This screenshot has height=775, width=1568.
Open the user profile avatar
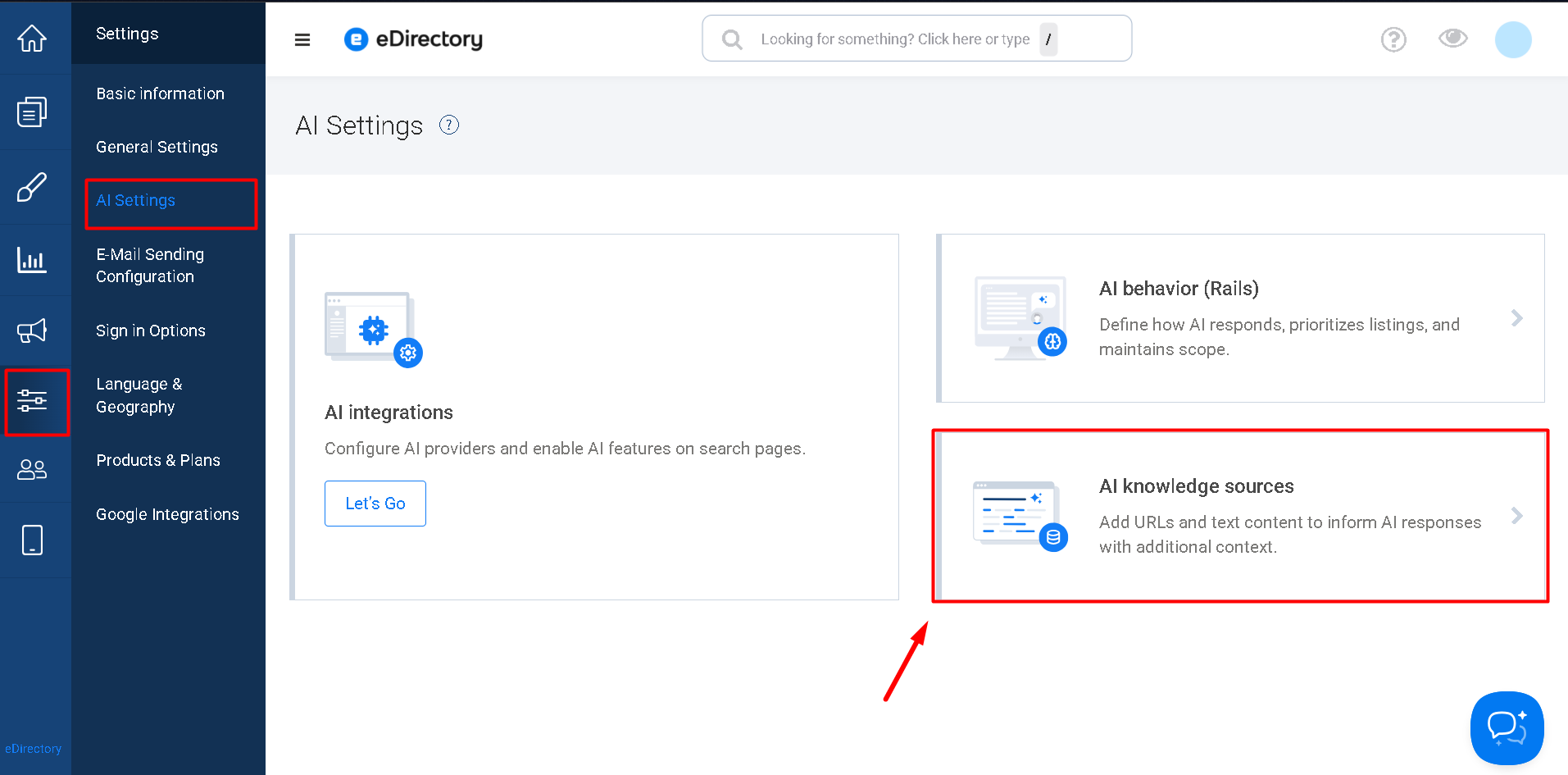click(x=1513, y=39)
